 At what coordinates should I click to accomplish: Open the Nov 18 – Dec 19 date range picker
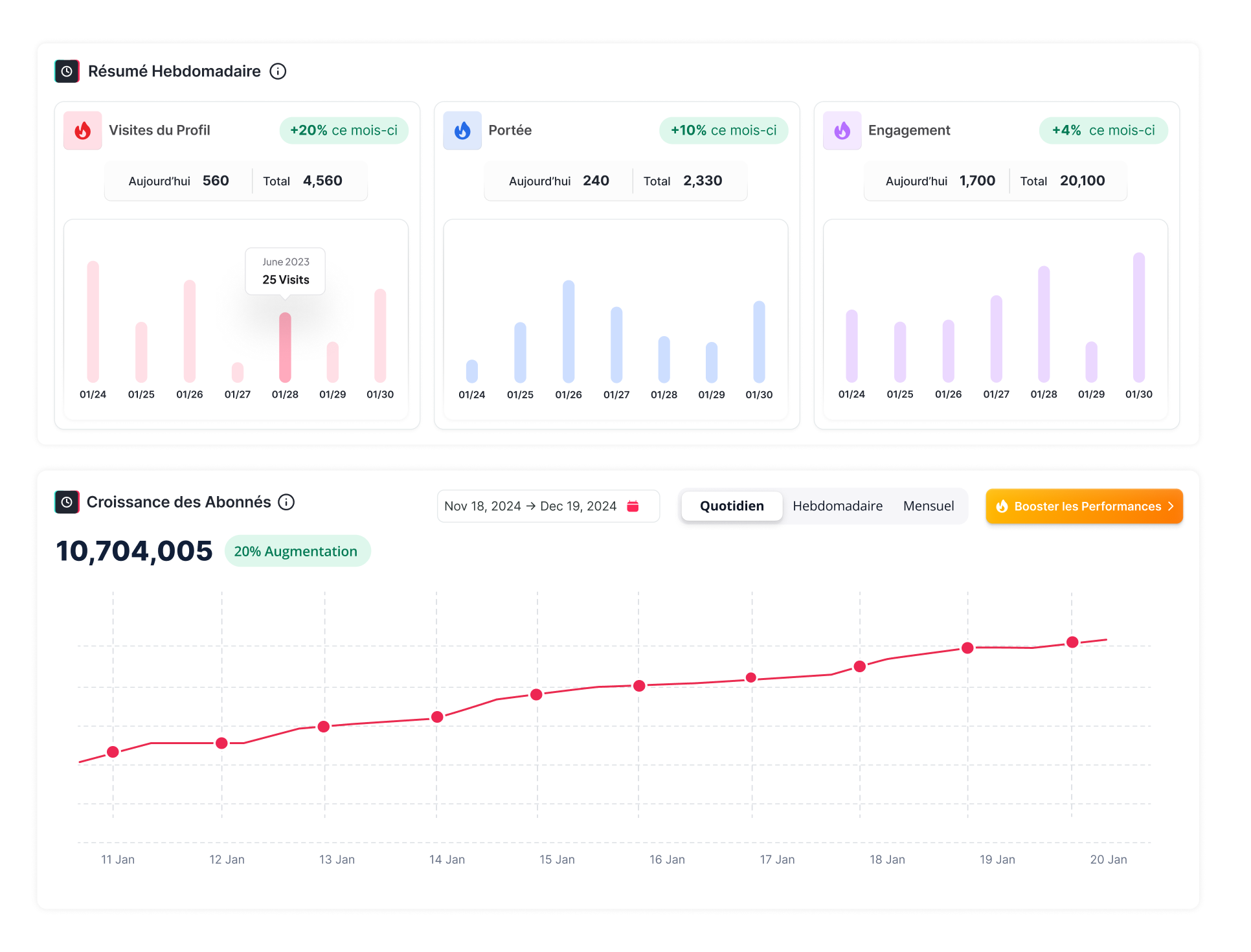530,506
